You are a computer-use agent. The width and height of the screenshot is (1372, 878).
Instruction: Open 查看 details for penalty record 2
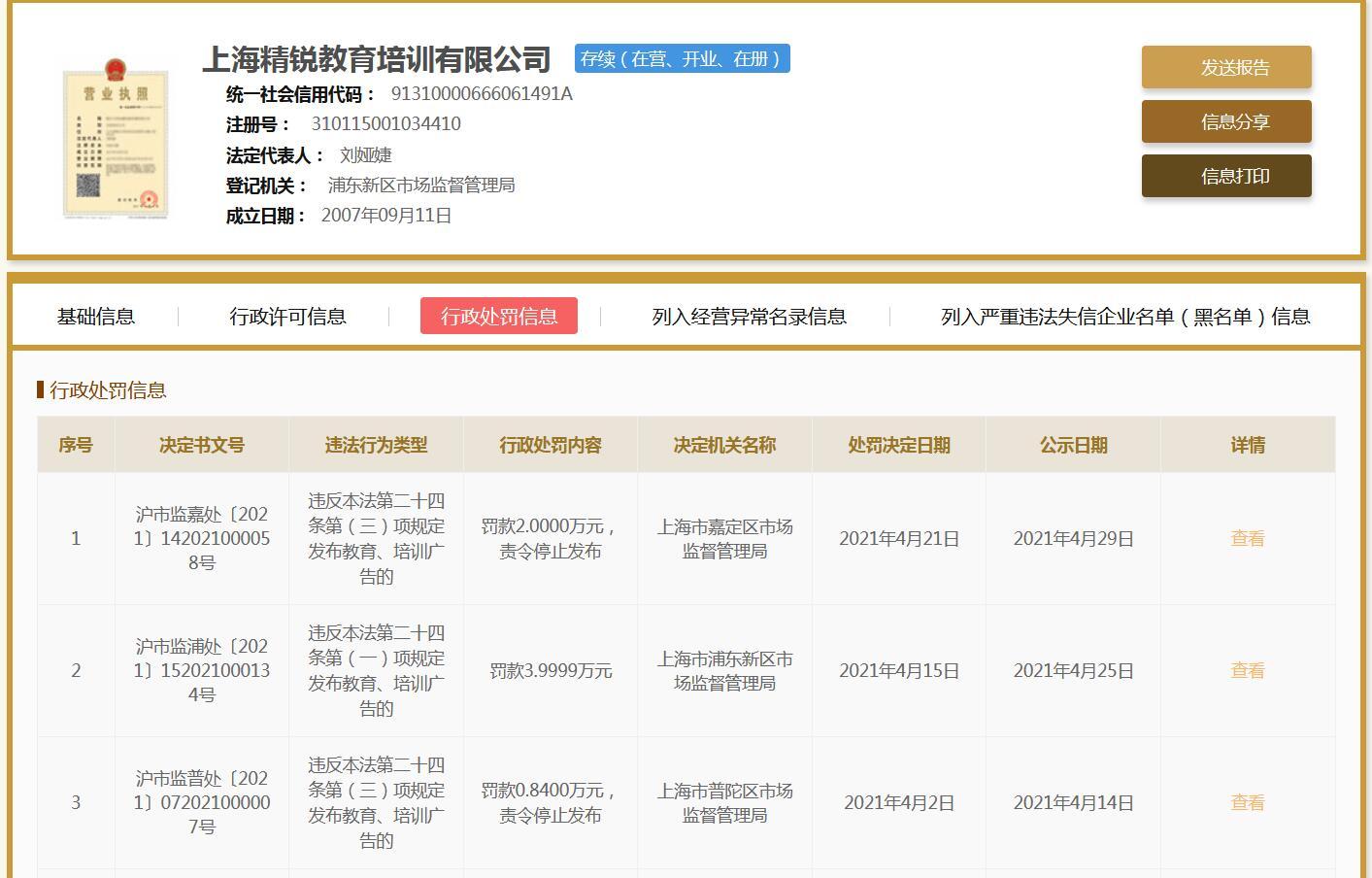[1247, 670]
